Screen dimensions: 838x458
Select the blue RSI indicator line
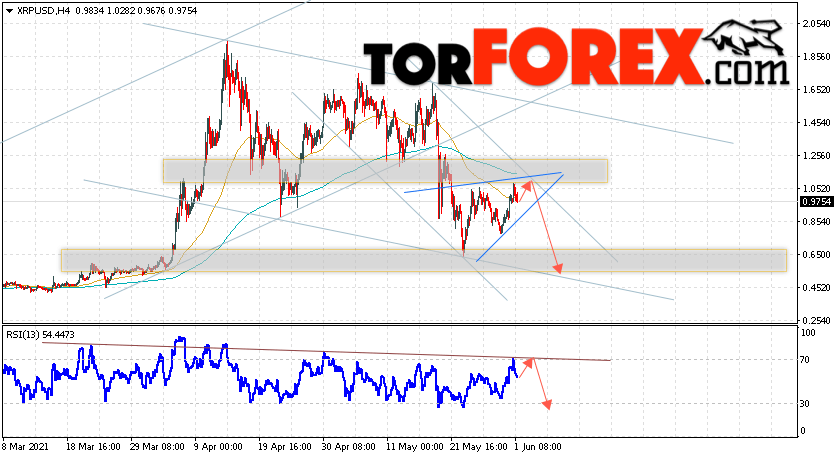(260, 374)
